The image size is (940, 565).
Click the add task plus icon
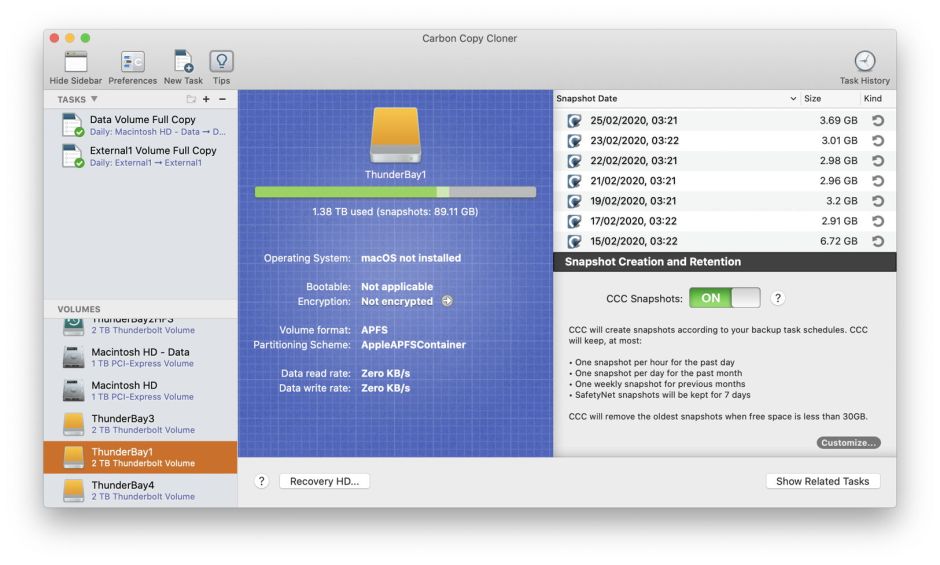tap(206, 100)
